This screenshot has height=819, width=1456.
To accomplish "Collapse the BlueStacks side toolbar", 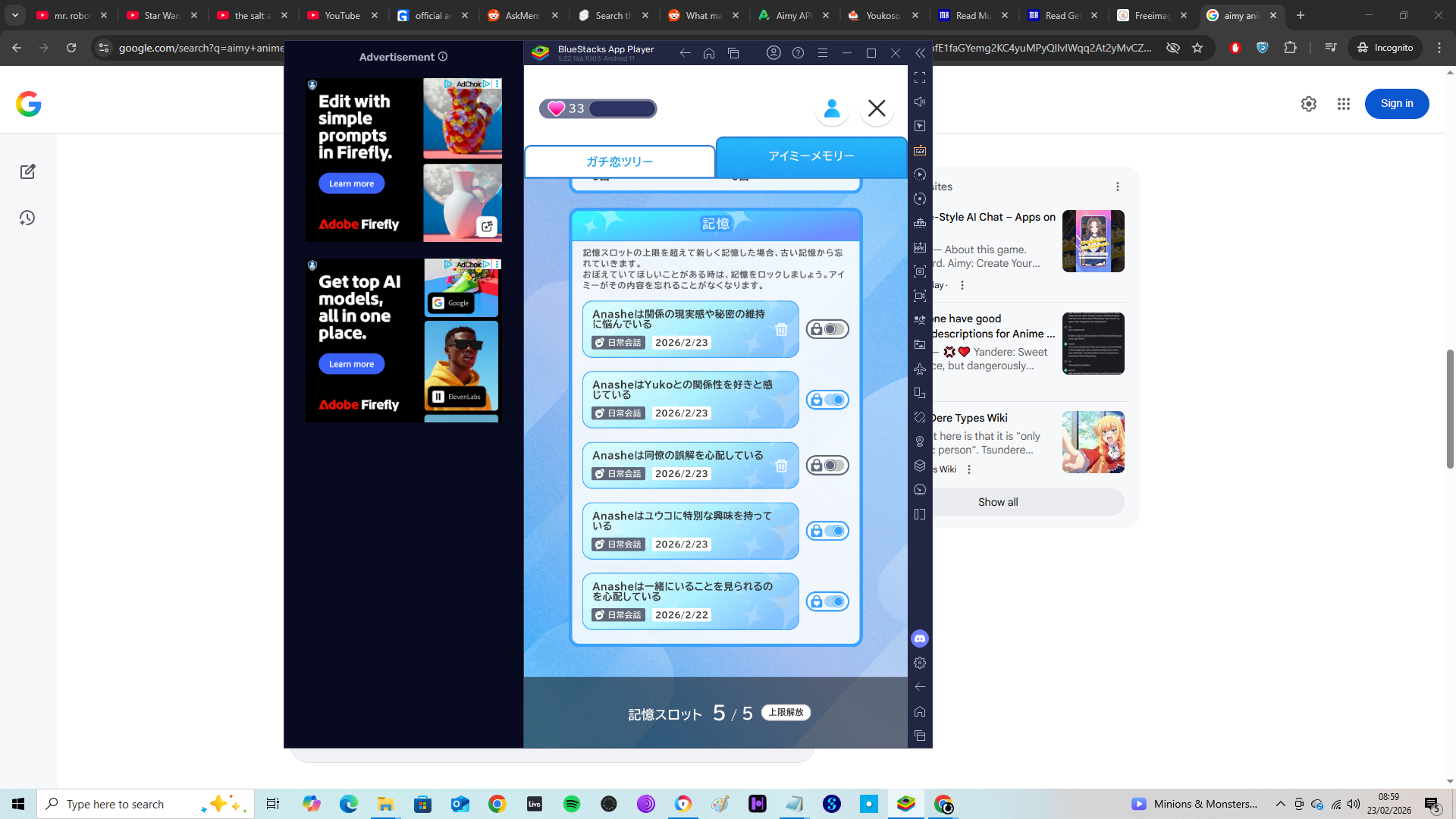I will 920,53.
